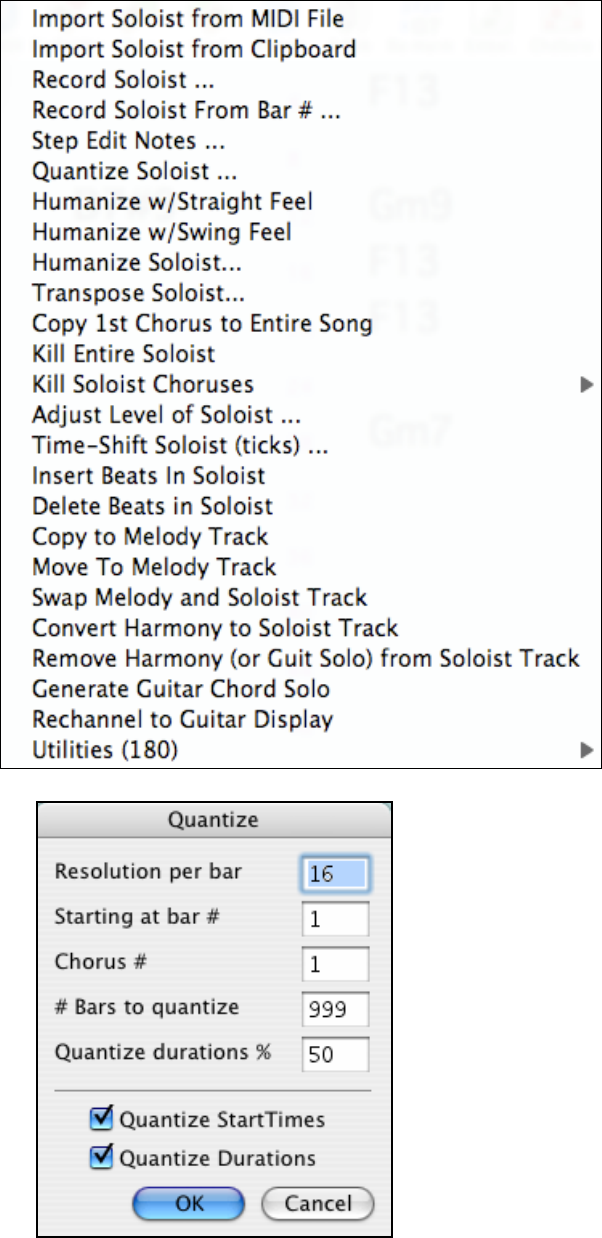Screen dimensions: 602x1238
Task: Choose Kill Entire Soloist
Action: pos(124,354)
